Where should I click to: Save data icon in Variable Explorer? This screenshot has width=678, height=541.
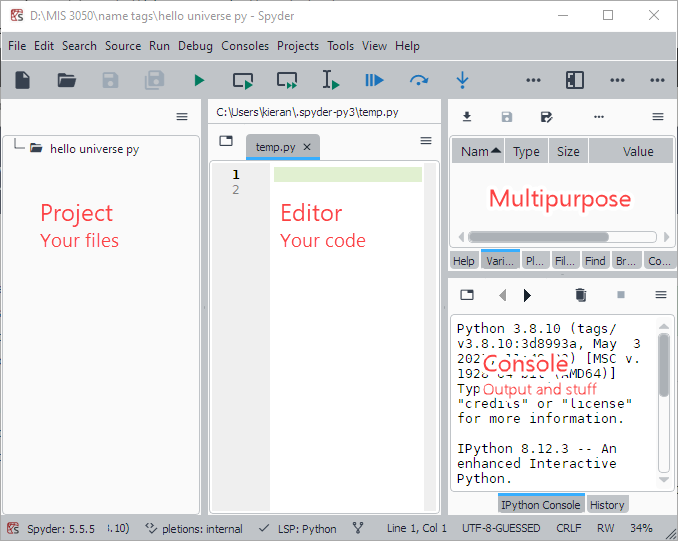(x=507, y=117)
